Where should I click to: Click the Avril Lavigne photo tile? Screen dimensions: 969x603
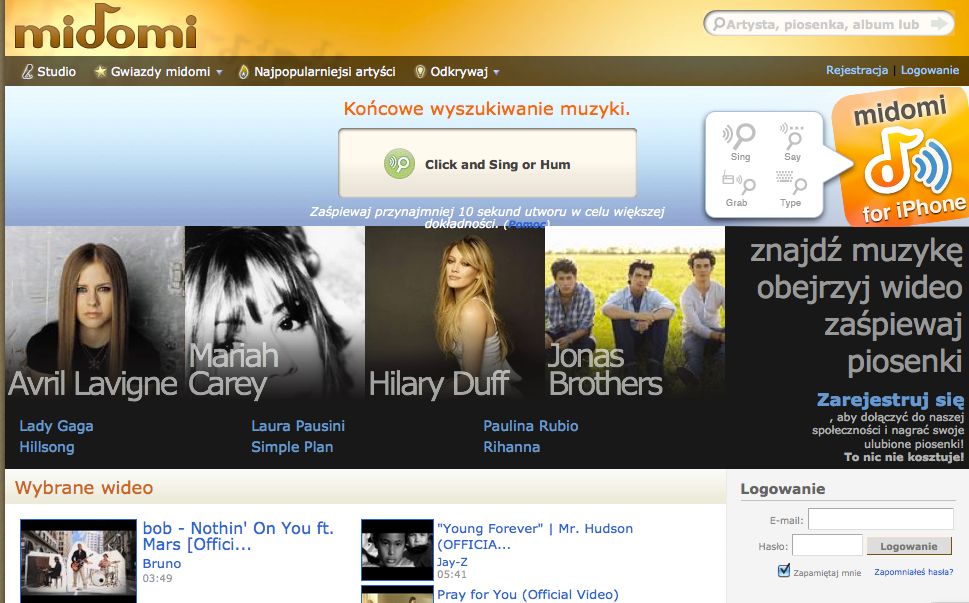click(x=95, y=313)
